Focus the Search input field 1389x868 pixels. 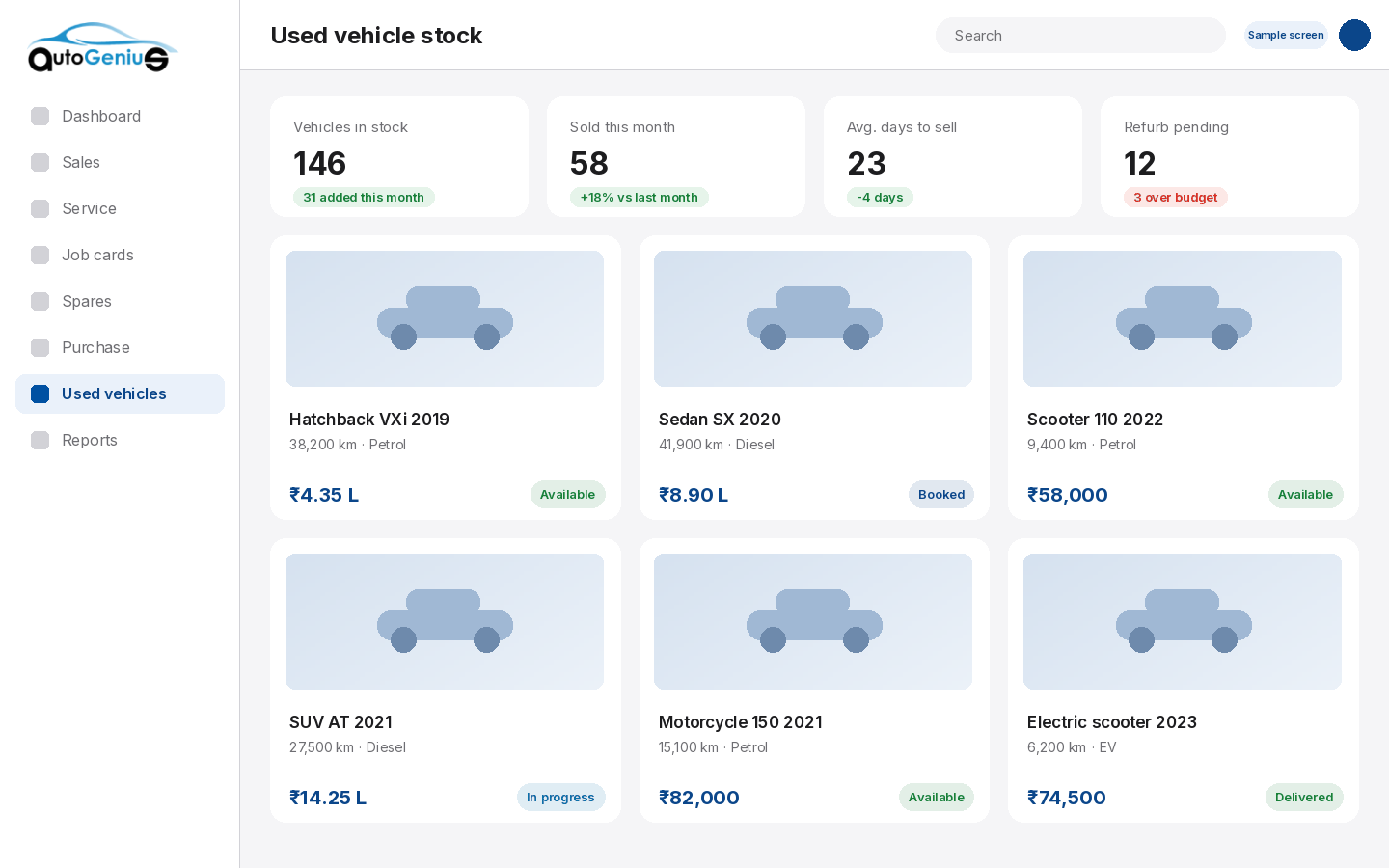(1080, 35)
